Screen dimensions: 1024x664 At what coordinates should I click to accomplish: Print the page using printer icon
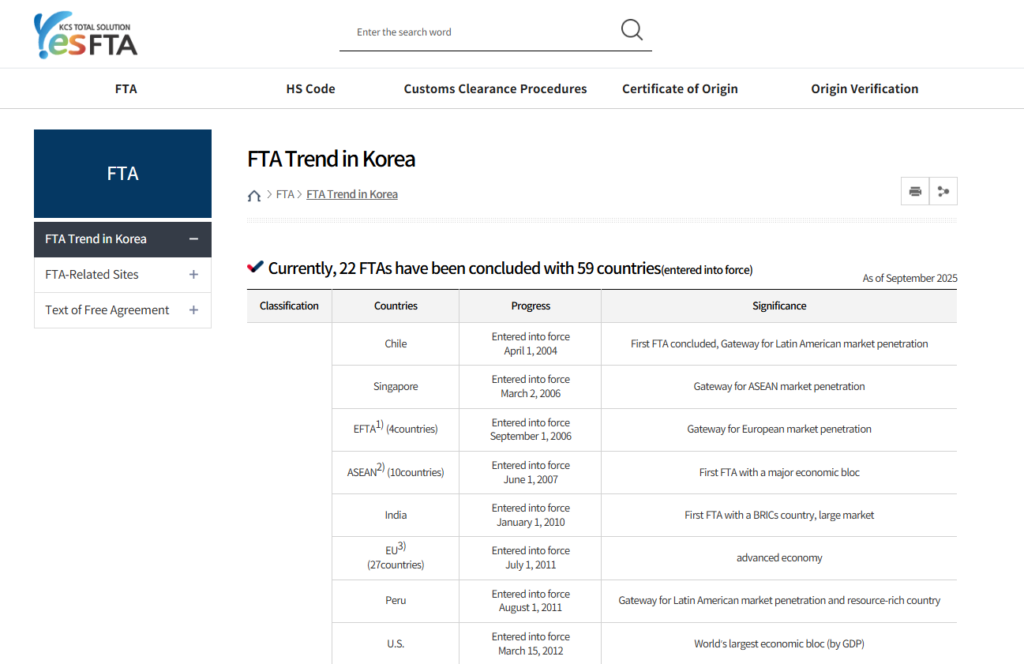[x=915, y=191]
